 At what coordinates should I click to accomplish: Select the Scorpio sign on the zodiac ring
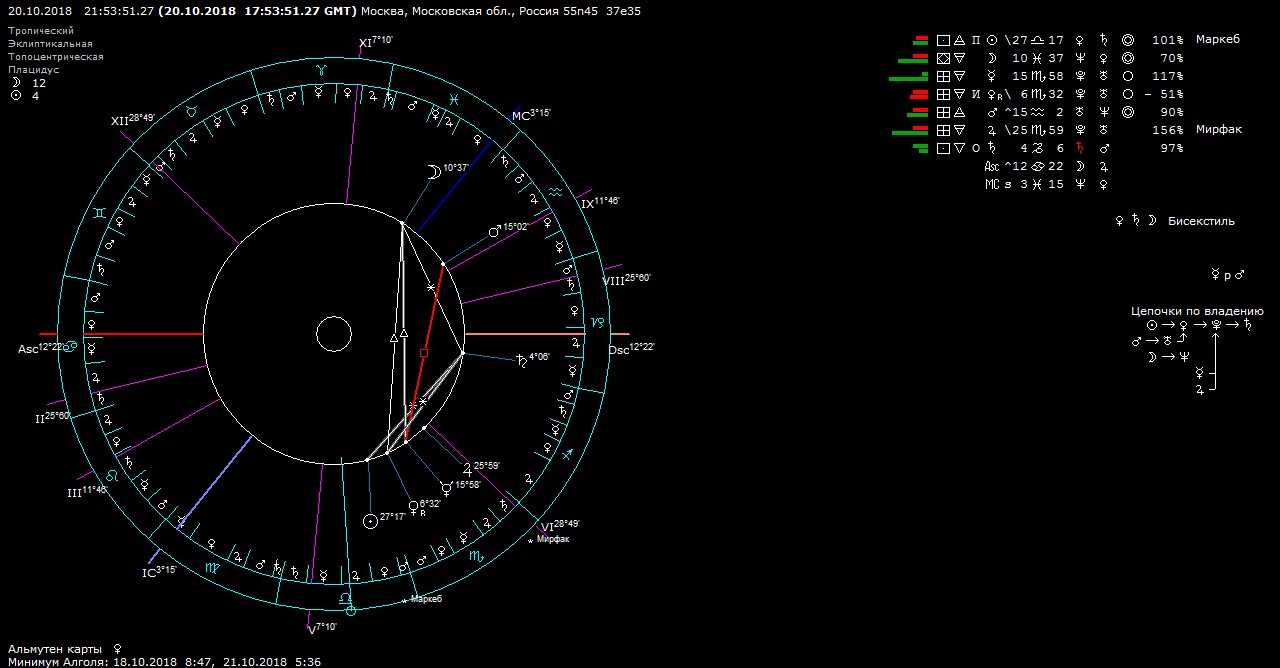click(x=477, y=555)
